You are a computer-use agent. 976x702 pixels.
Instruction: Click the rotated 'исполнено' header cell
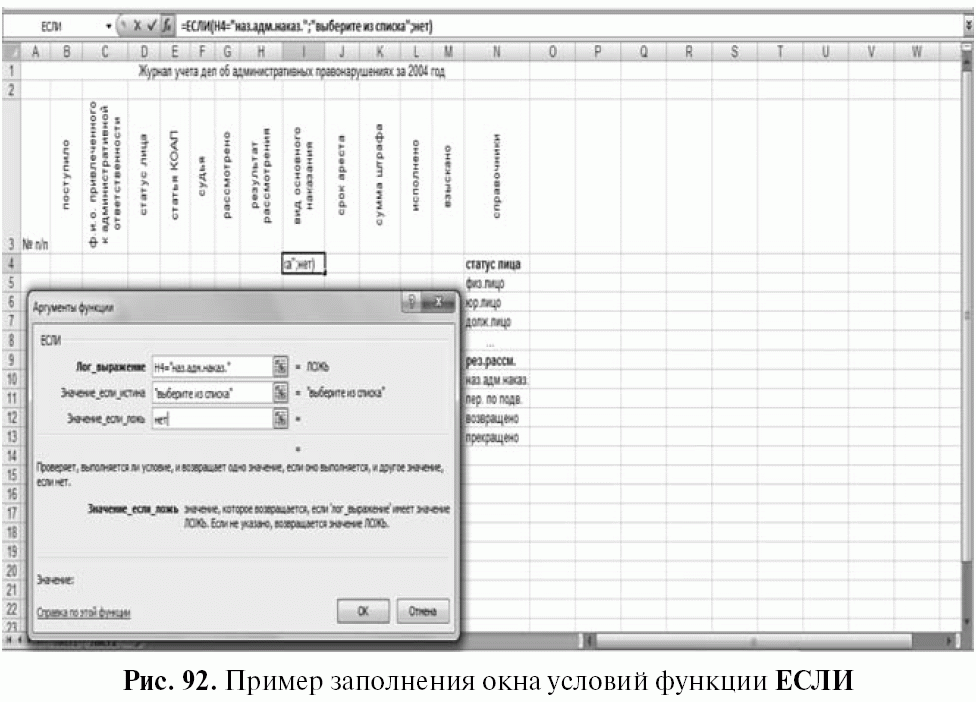coord(416,176)
